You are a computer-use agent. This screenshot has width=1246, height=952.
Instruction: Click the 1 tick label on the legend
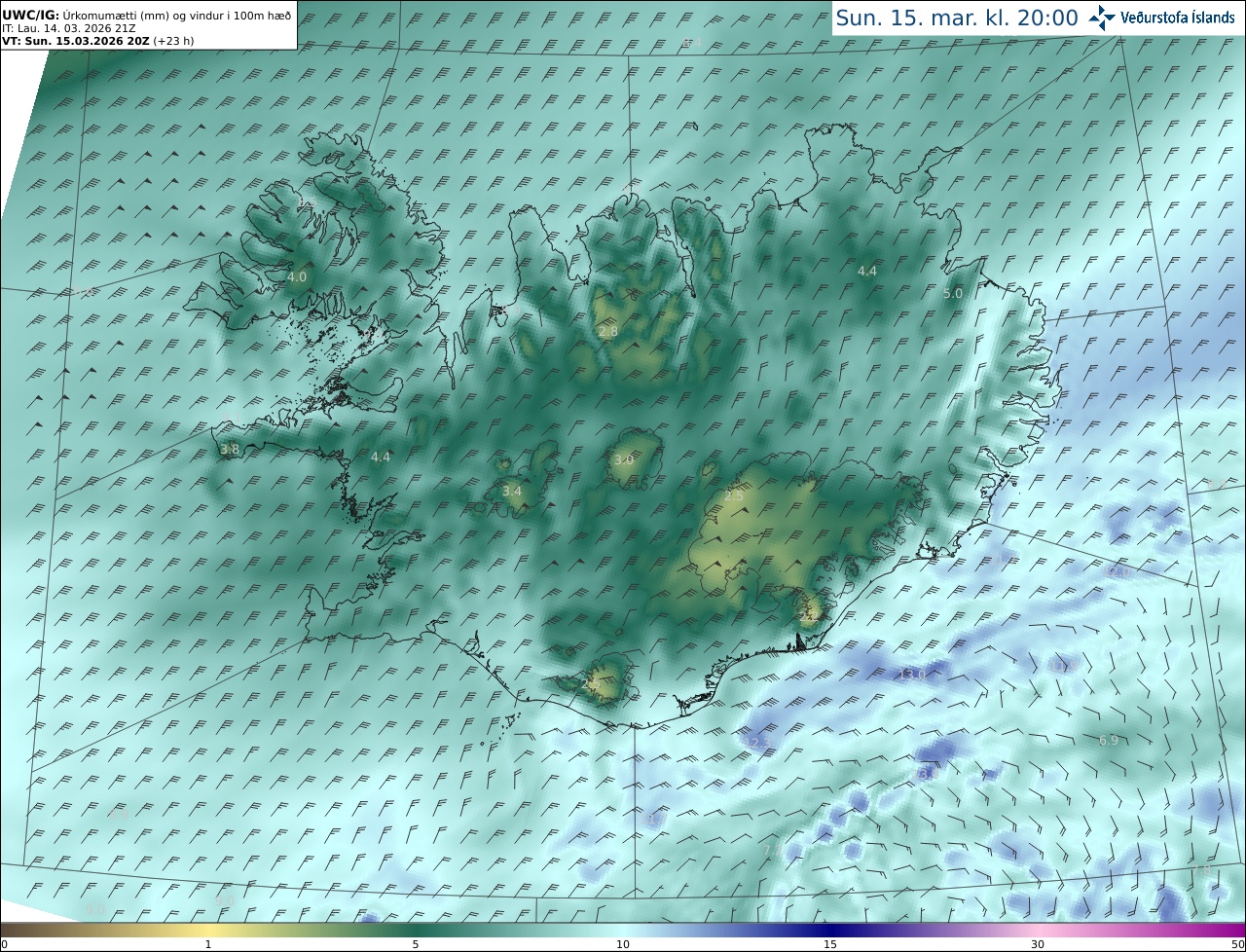[208, 944]
